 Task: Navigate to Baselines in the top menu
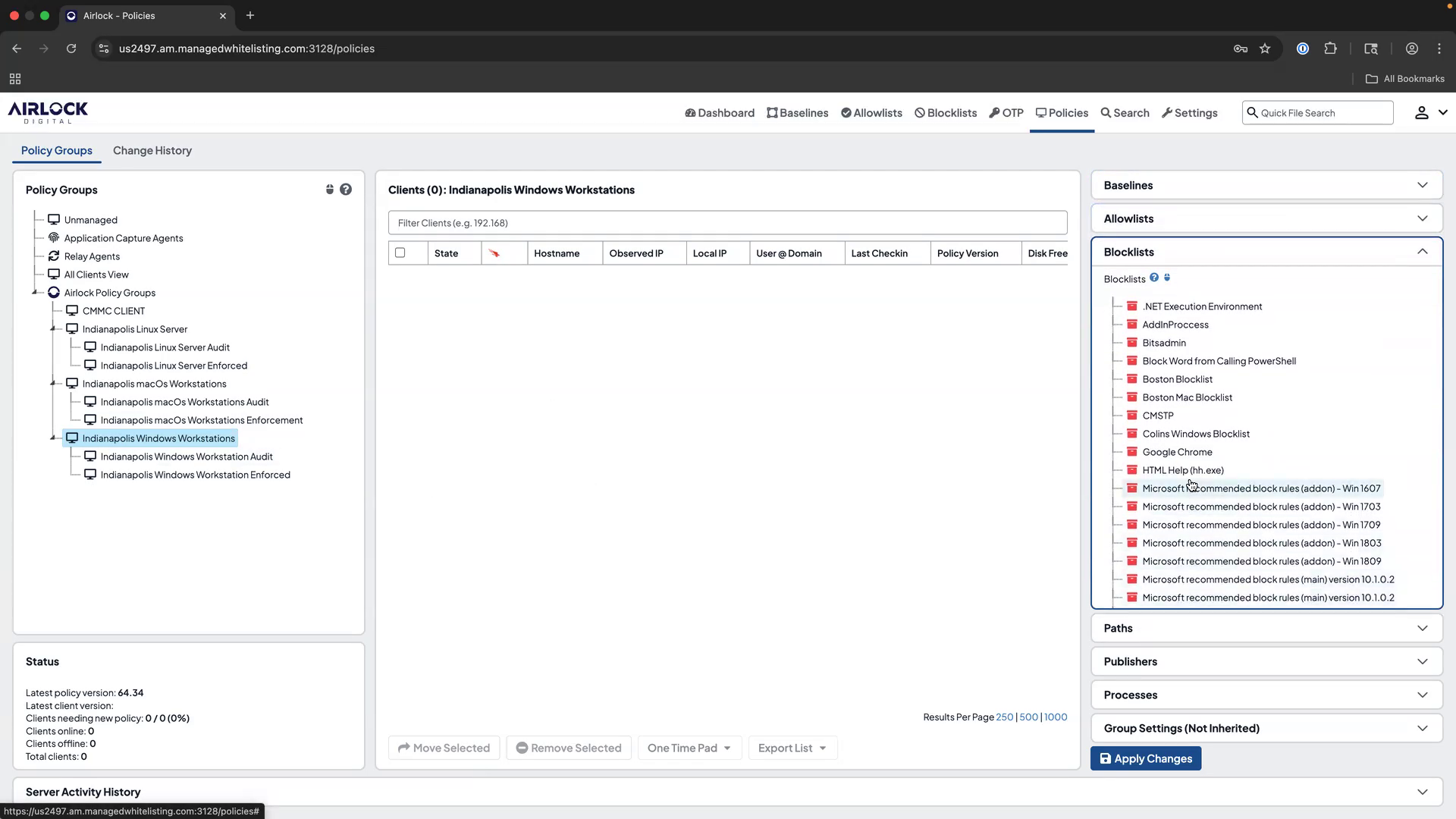pos(797,112)
